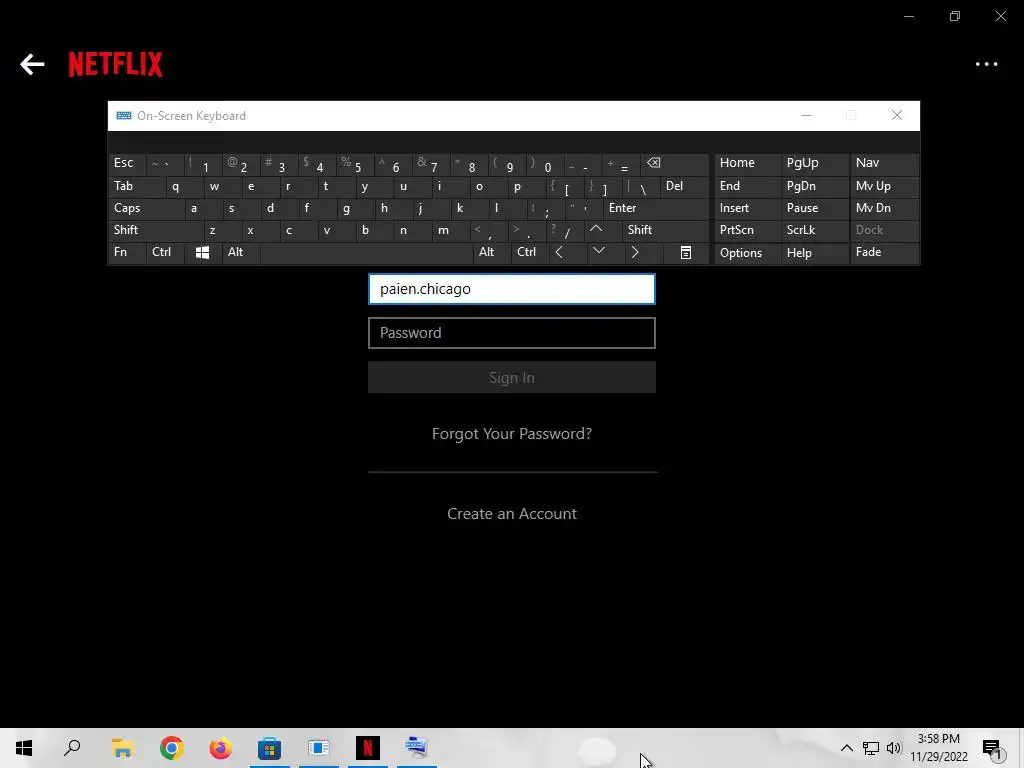Viewport: 1024px width, 768px height.
Task: Launch Firefox from taskbar
Action: 220,748
